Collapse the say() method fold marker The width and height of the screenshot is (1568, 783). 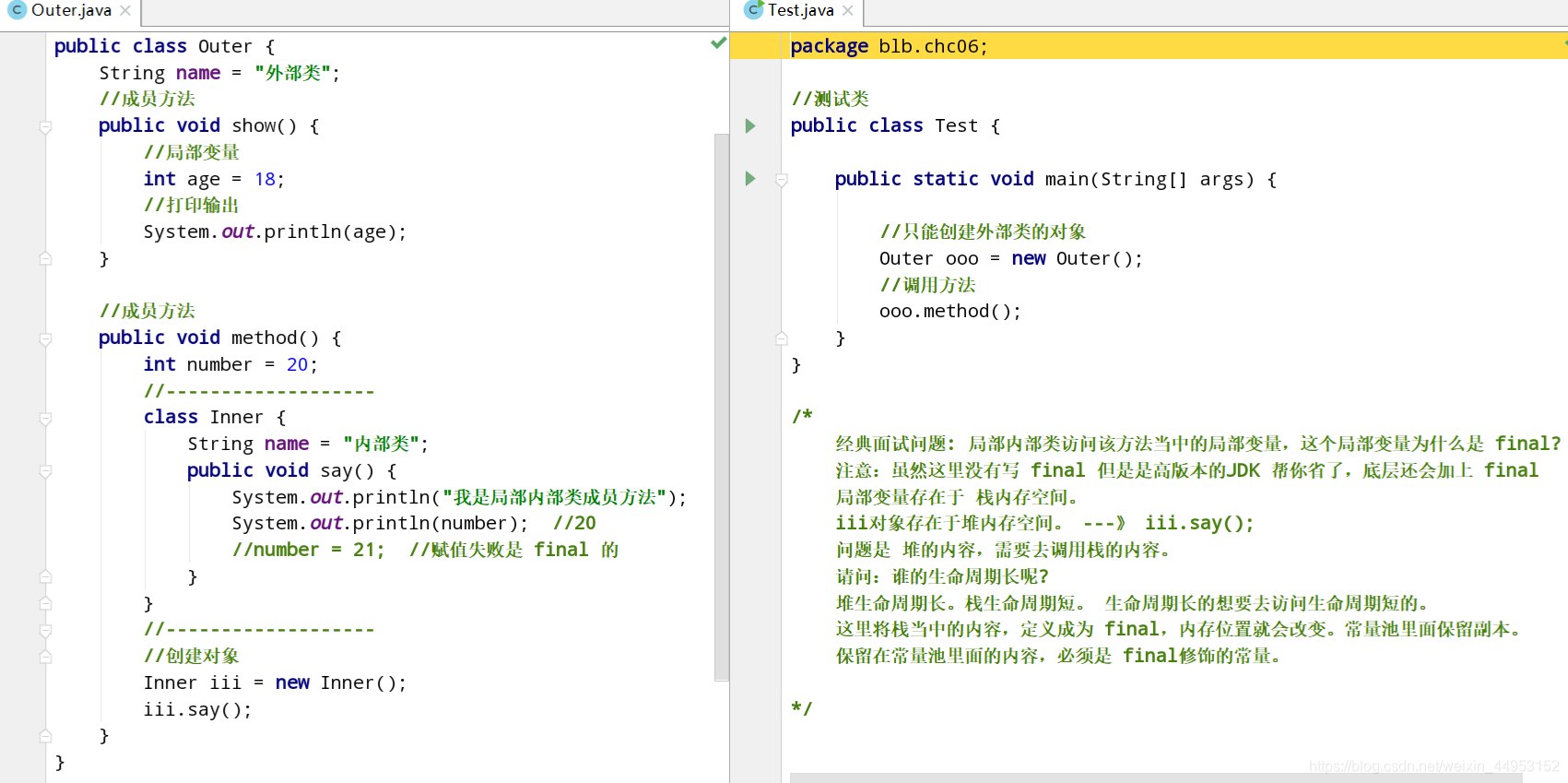[x=45, y=471]
